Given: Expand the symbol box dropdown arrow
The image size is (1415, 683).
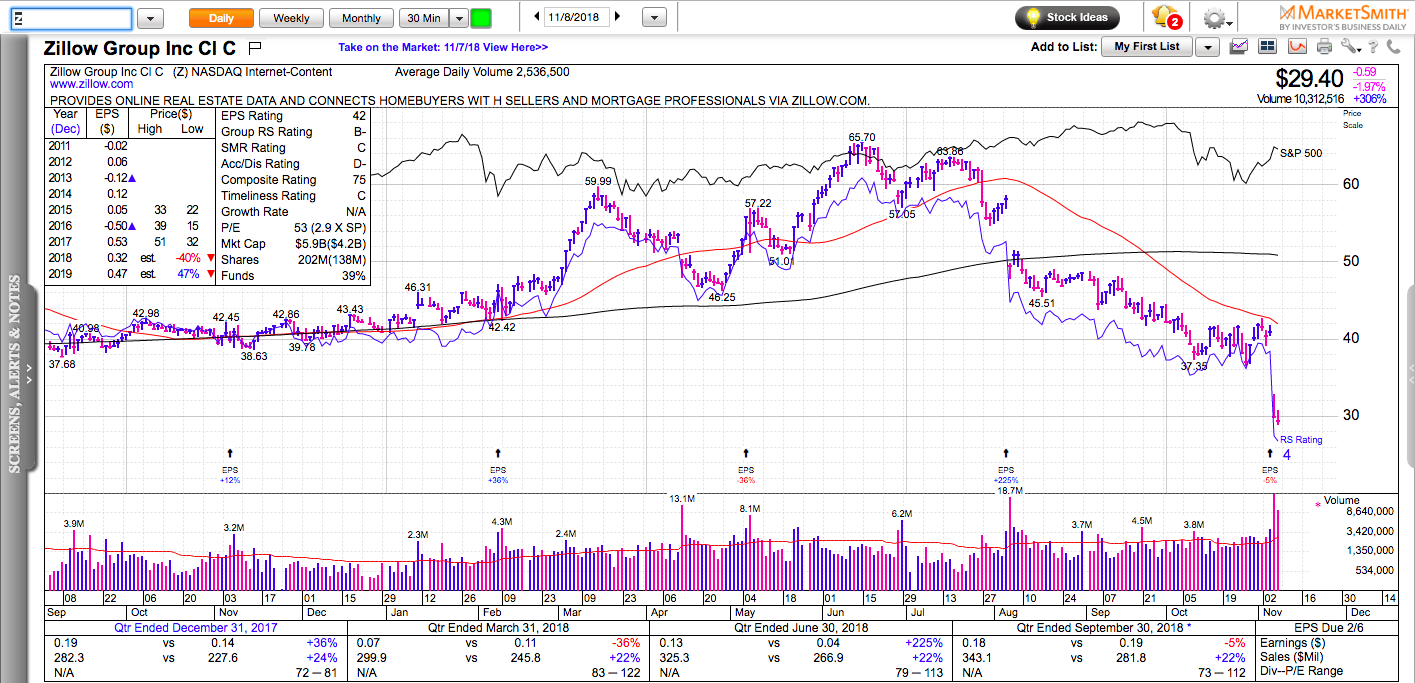Looking at the screenshot, I should [x=150, y=18].
